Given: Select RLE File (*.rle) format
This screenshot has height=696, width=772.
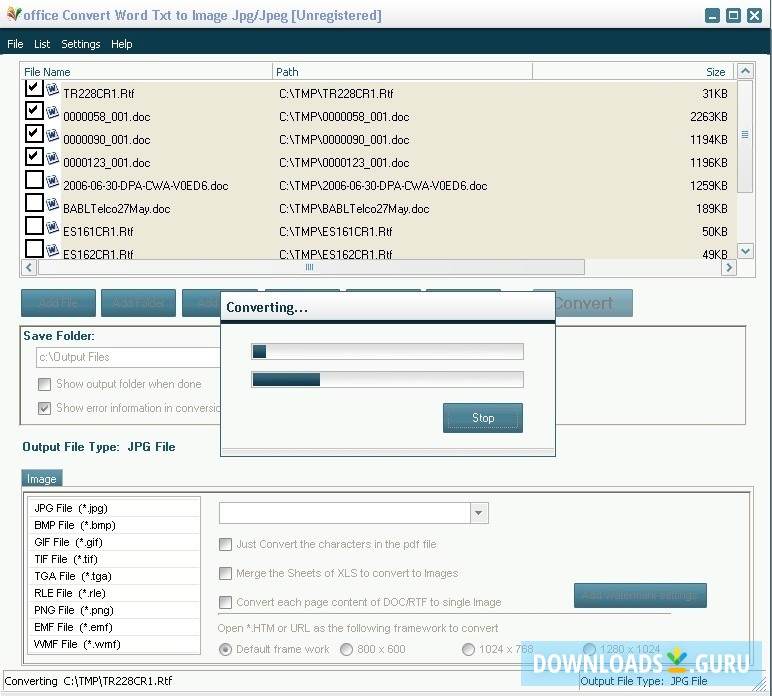Looking at the screenshot, I should (x=114, y=593).
